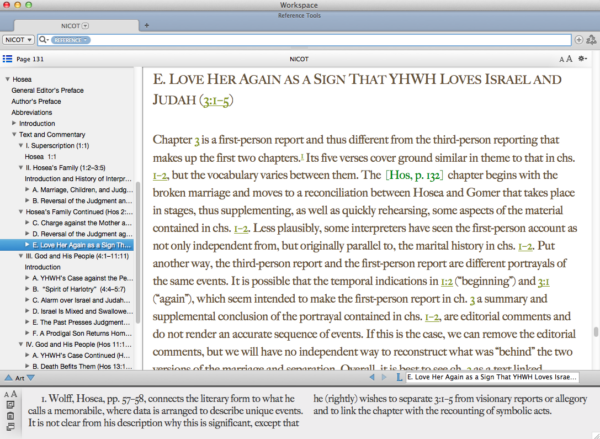Click the add-to-search plus icon at right
Image resolution: width=600 pixels, height=439 pixels.
click(578, 40)
